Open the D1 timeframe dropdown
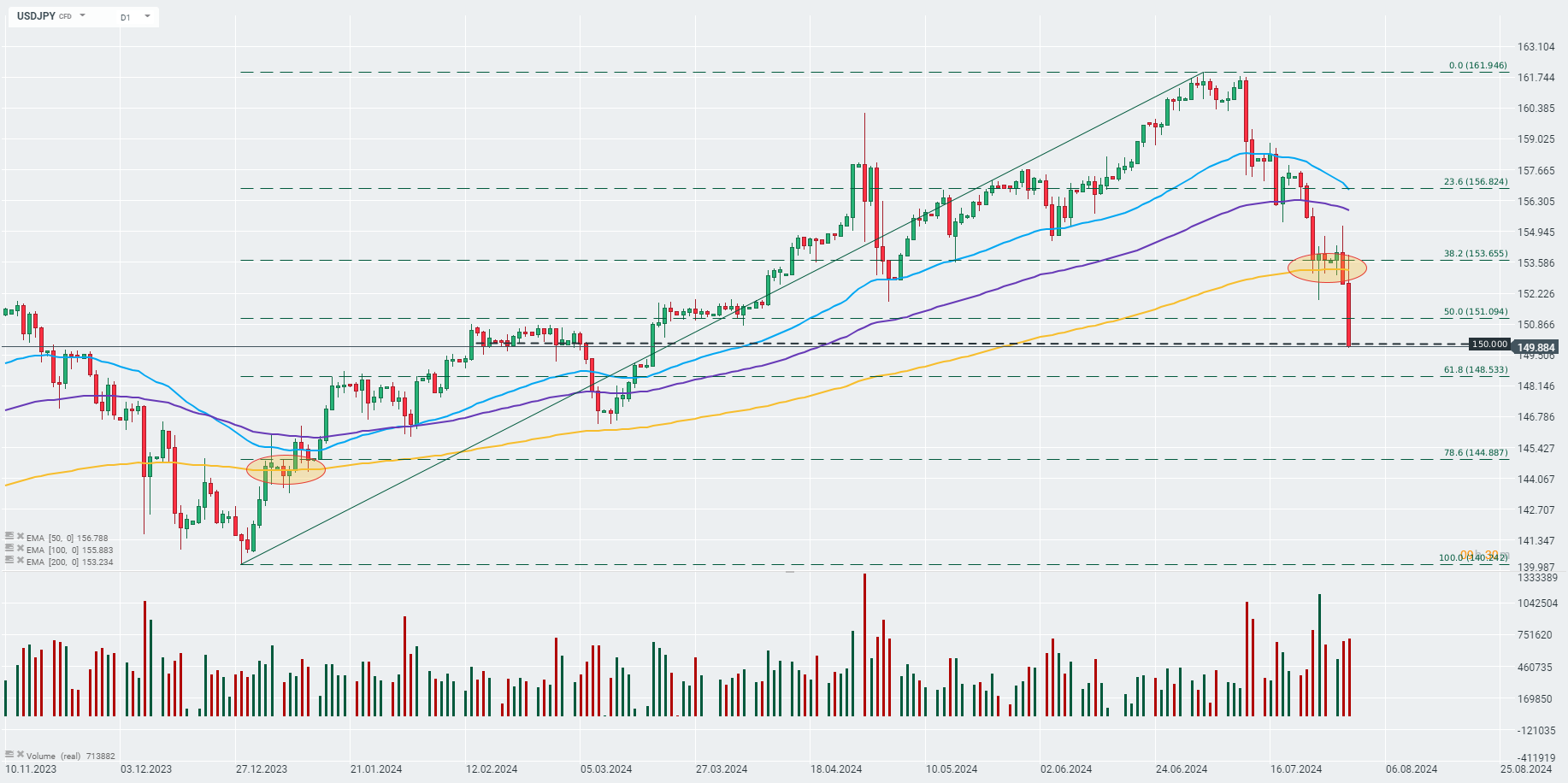This screenshot has width=1568, height=783. [147, 16]
